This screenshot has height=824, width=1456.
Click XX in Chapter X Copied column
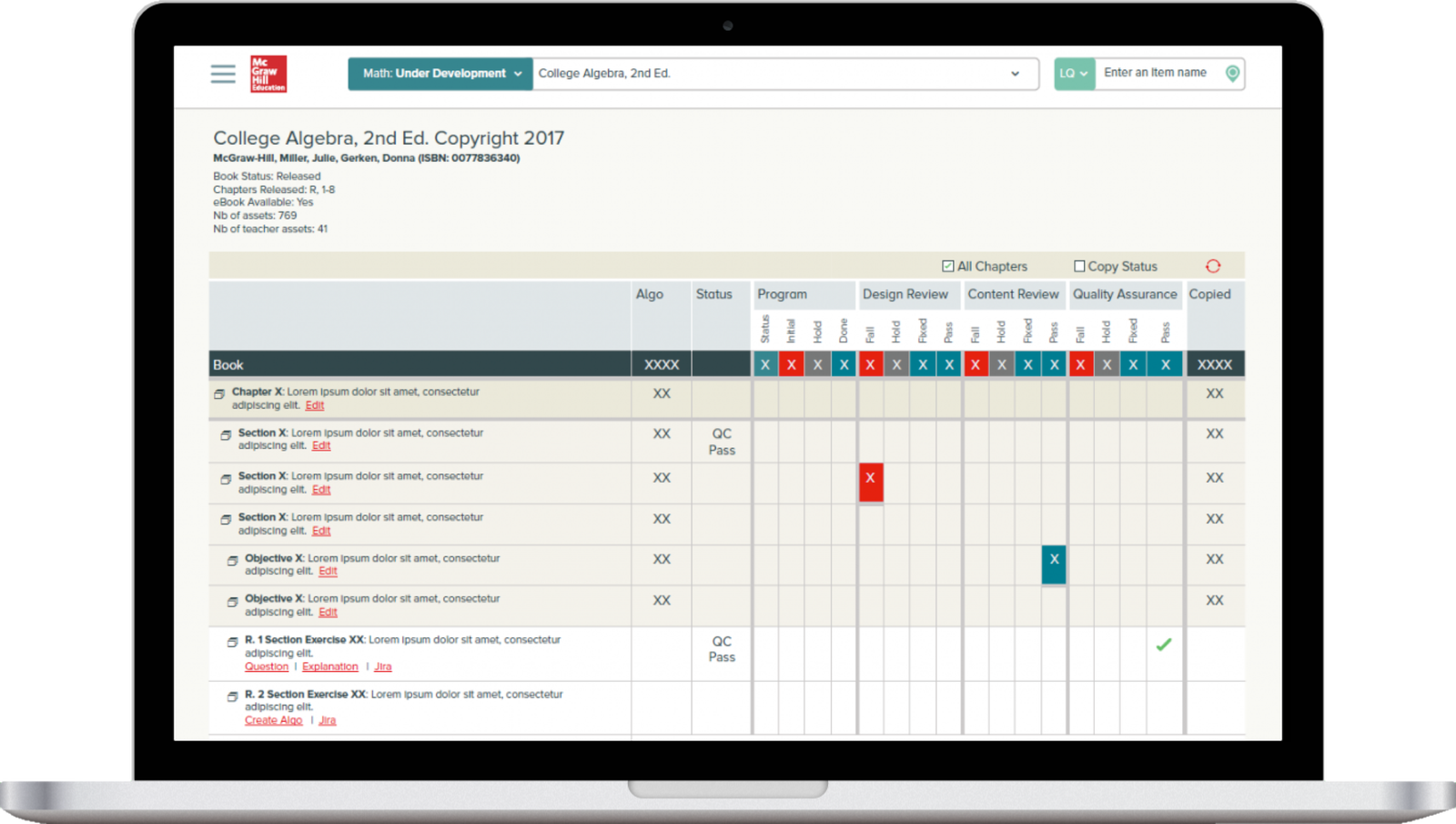coord(1215,393)
